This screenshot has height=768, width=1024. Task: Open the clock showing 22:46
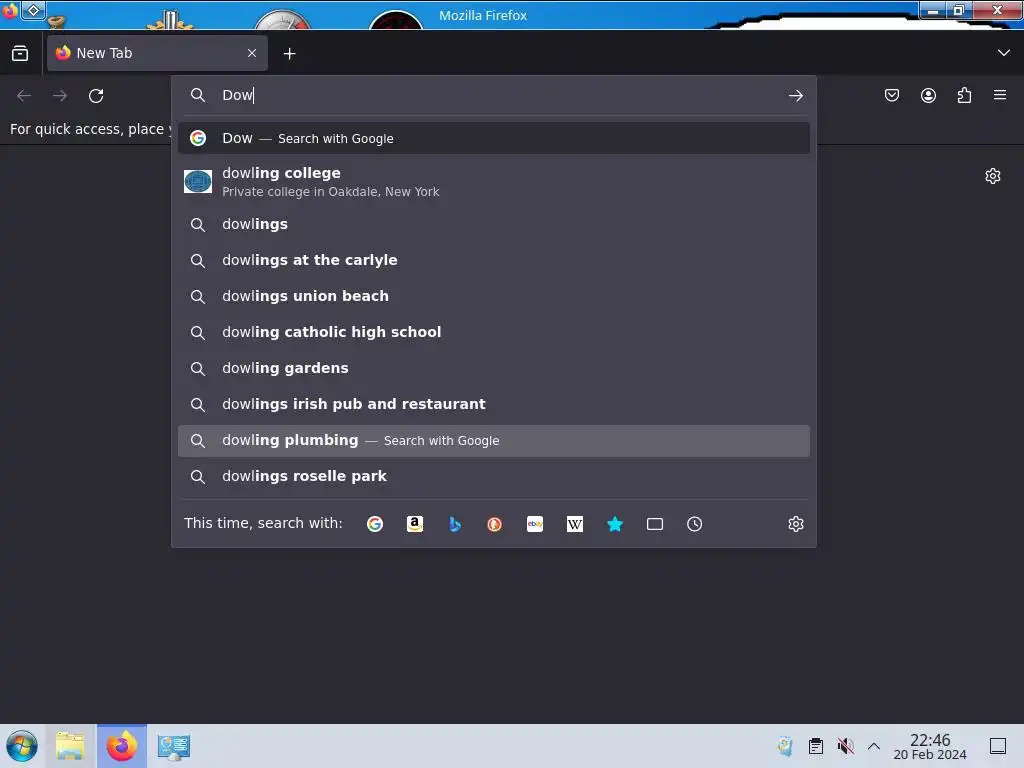coord(930,746)
